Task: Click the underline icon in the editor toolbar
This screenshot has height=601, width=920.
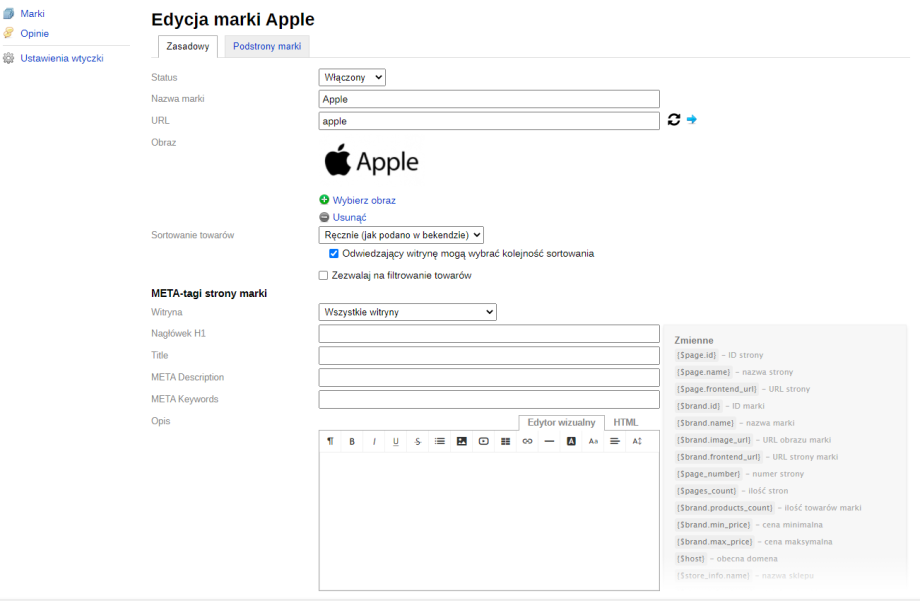Action: click(x=396, y=441)
